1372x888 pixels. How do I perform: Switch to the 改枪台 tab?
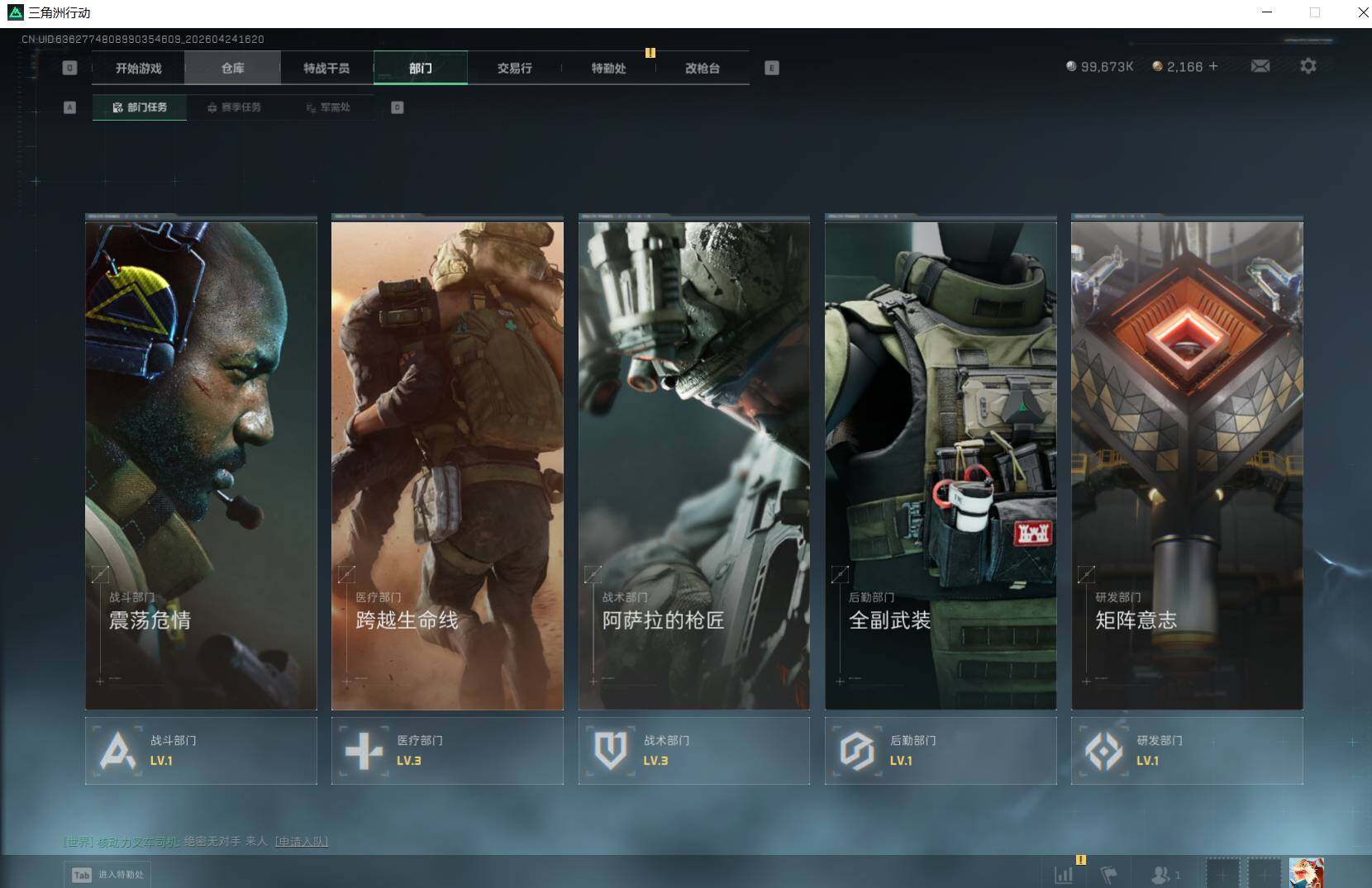703,68
